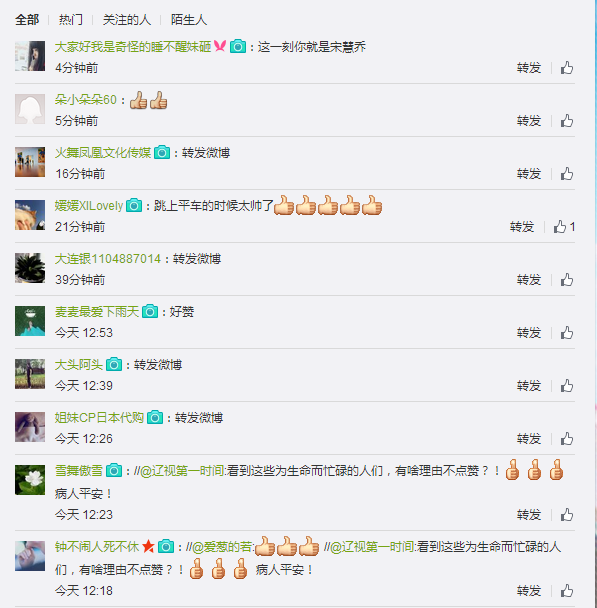Screen dimensions: 597x608
Task: Like the comment posted 今天 12:18
Action: pyautogui.click(x=567, y=591)
